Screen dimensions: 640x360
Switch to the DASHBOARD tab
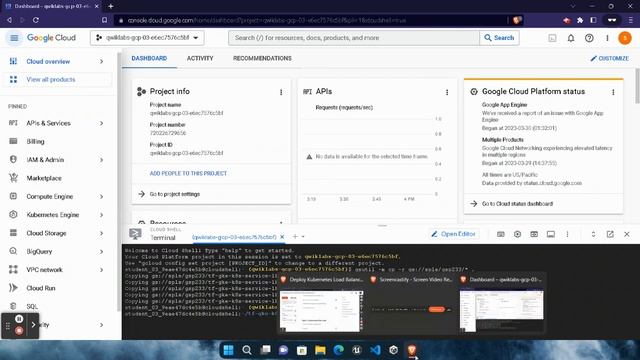149,58
